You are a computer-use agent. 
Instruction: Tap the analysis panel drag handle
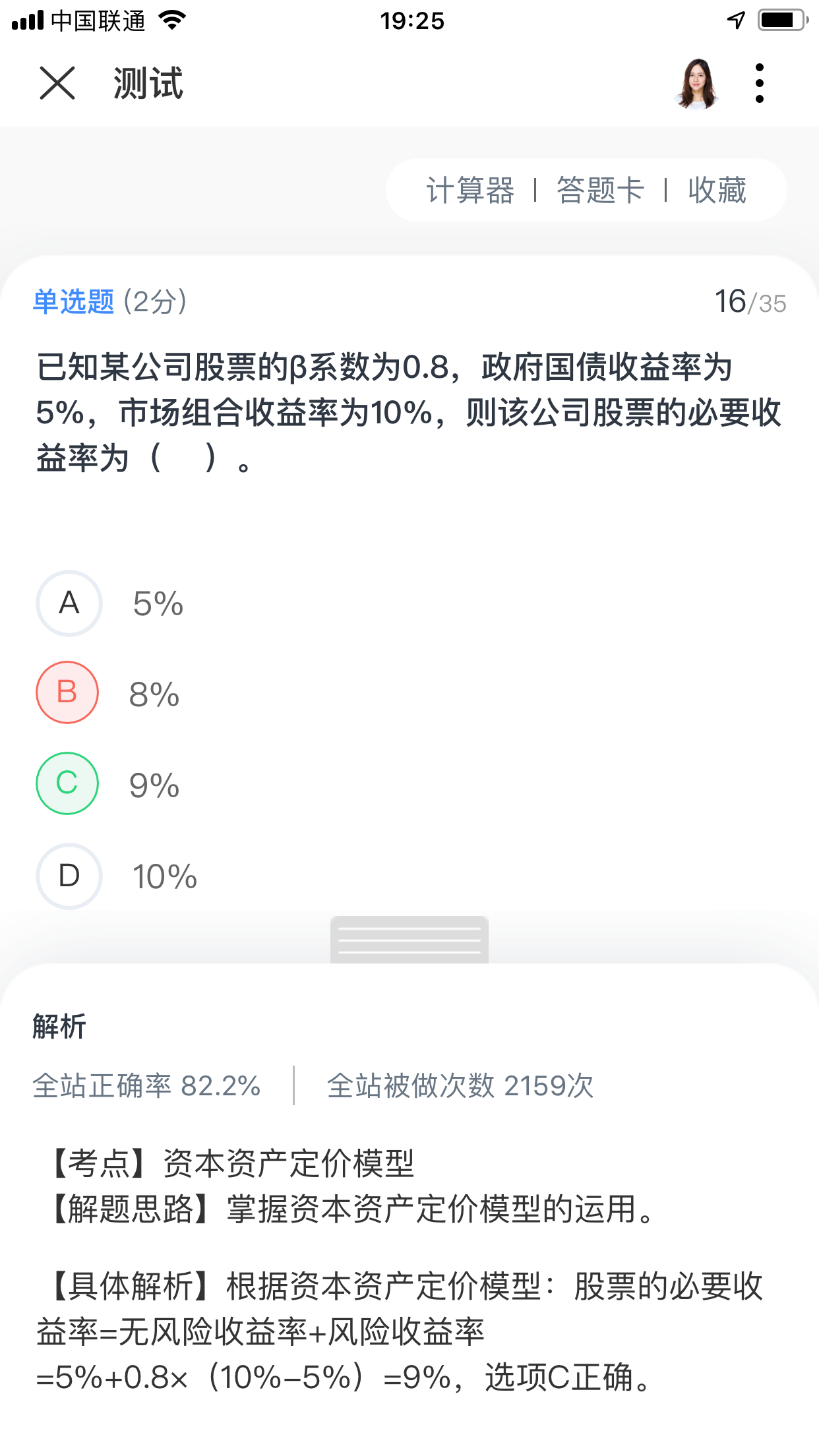click(409, 940)
